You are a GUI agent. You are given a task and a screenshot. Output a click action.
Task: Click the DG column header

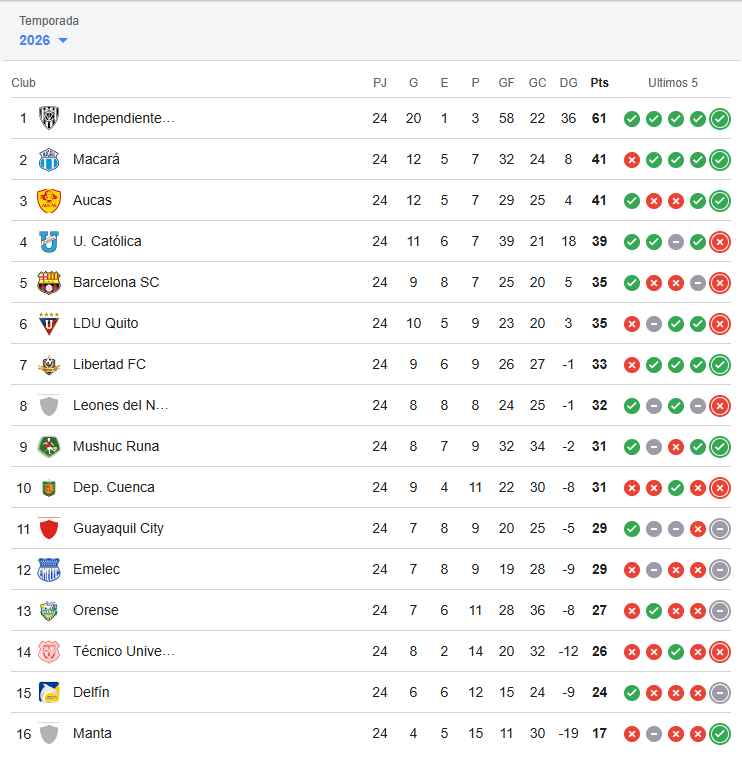click(568, 83)
